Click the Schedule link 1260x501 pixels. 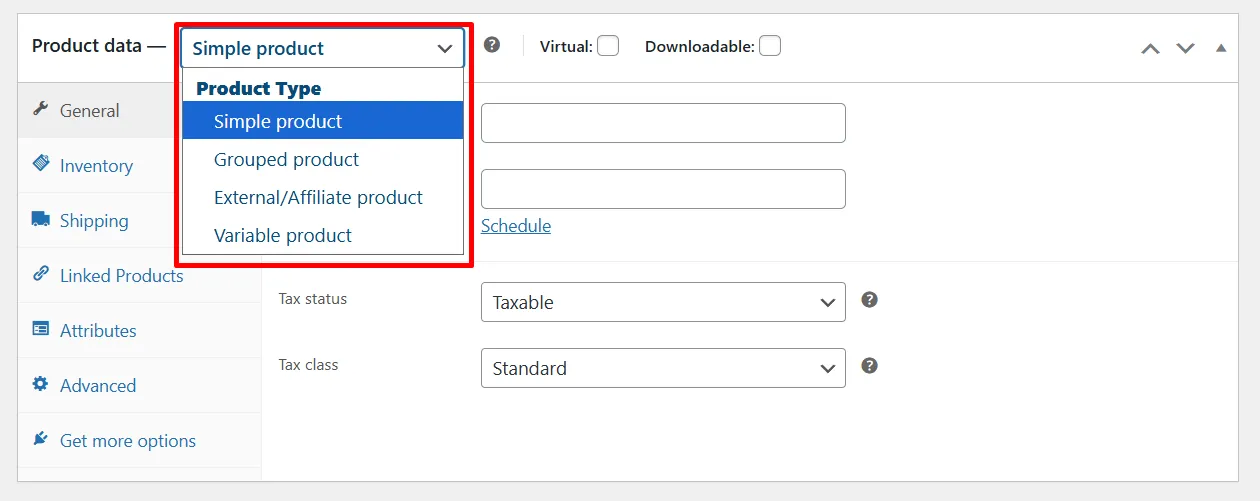(516, 226)
